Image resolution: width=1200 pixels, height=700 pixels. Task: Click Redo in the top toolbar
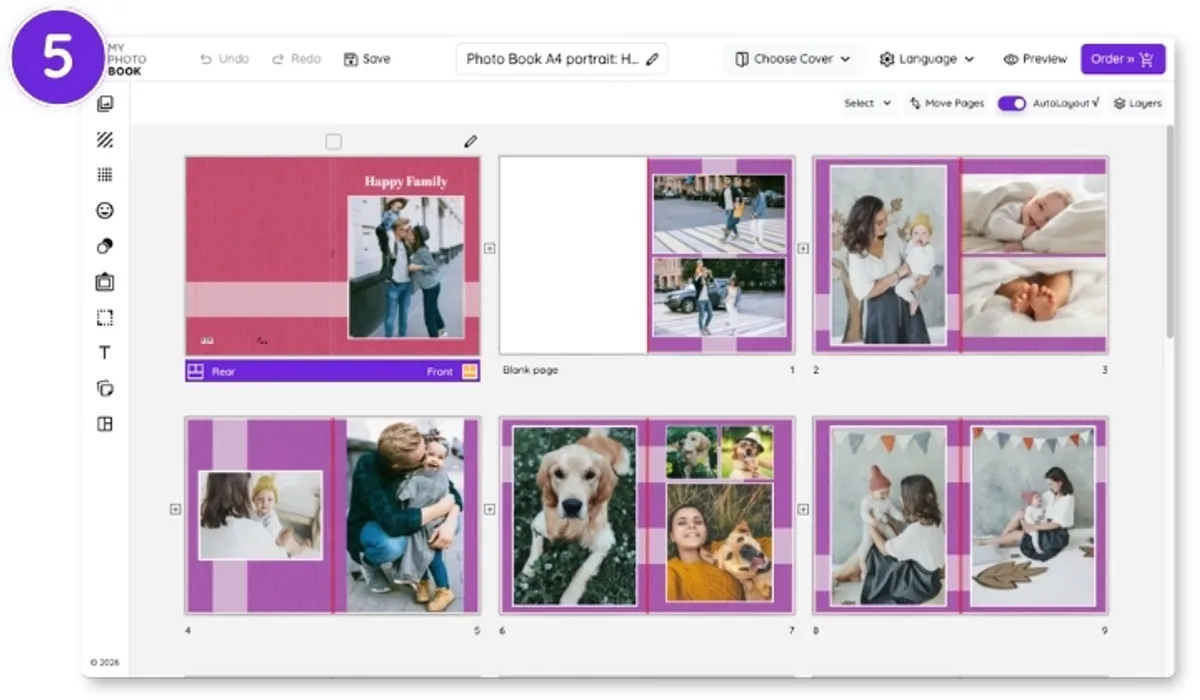[296, 59]
